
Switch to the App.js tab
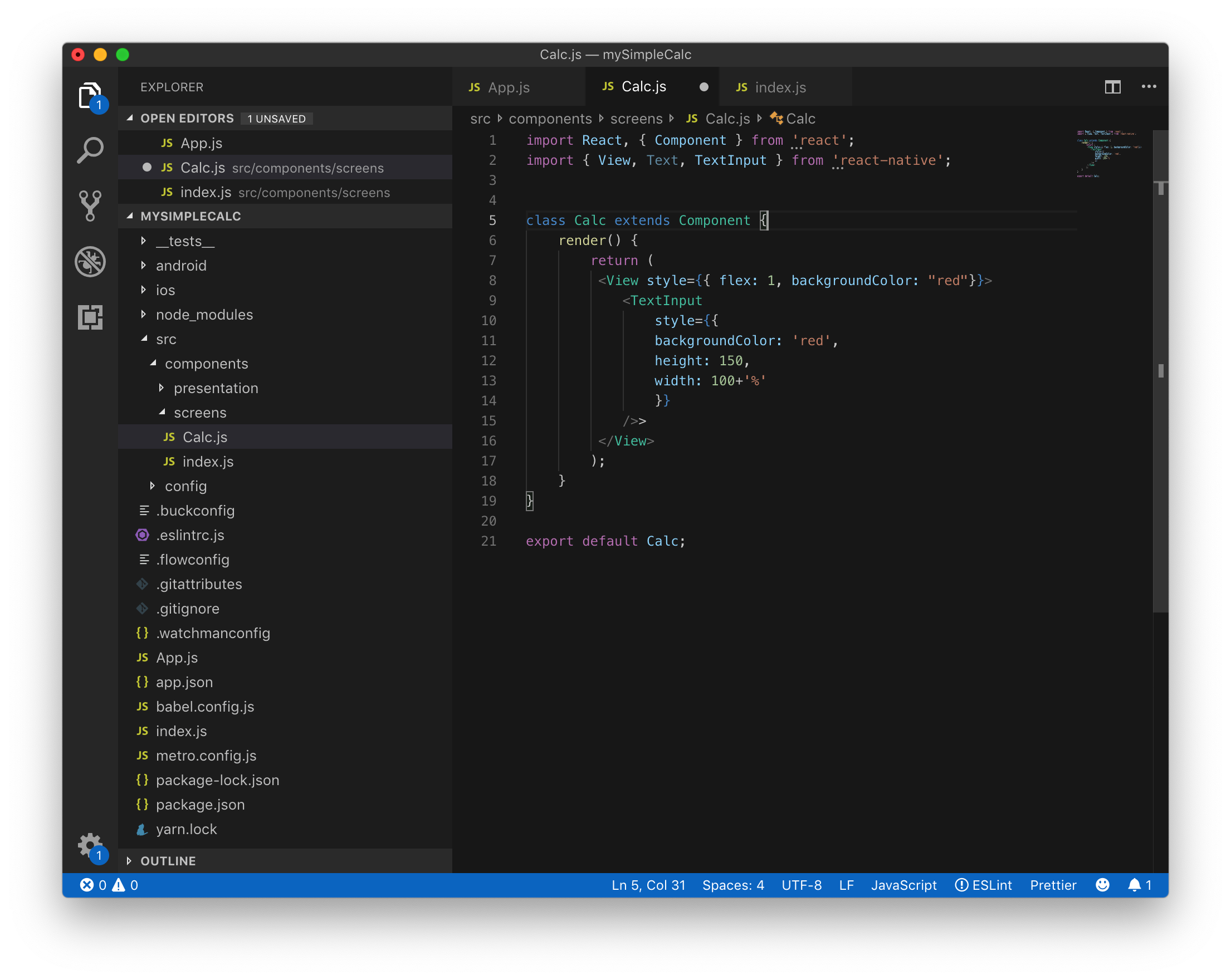(x=509, y=87)
